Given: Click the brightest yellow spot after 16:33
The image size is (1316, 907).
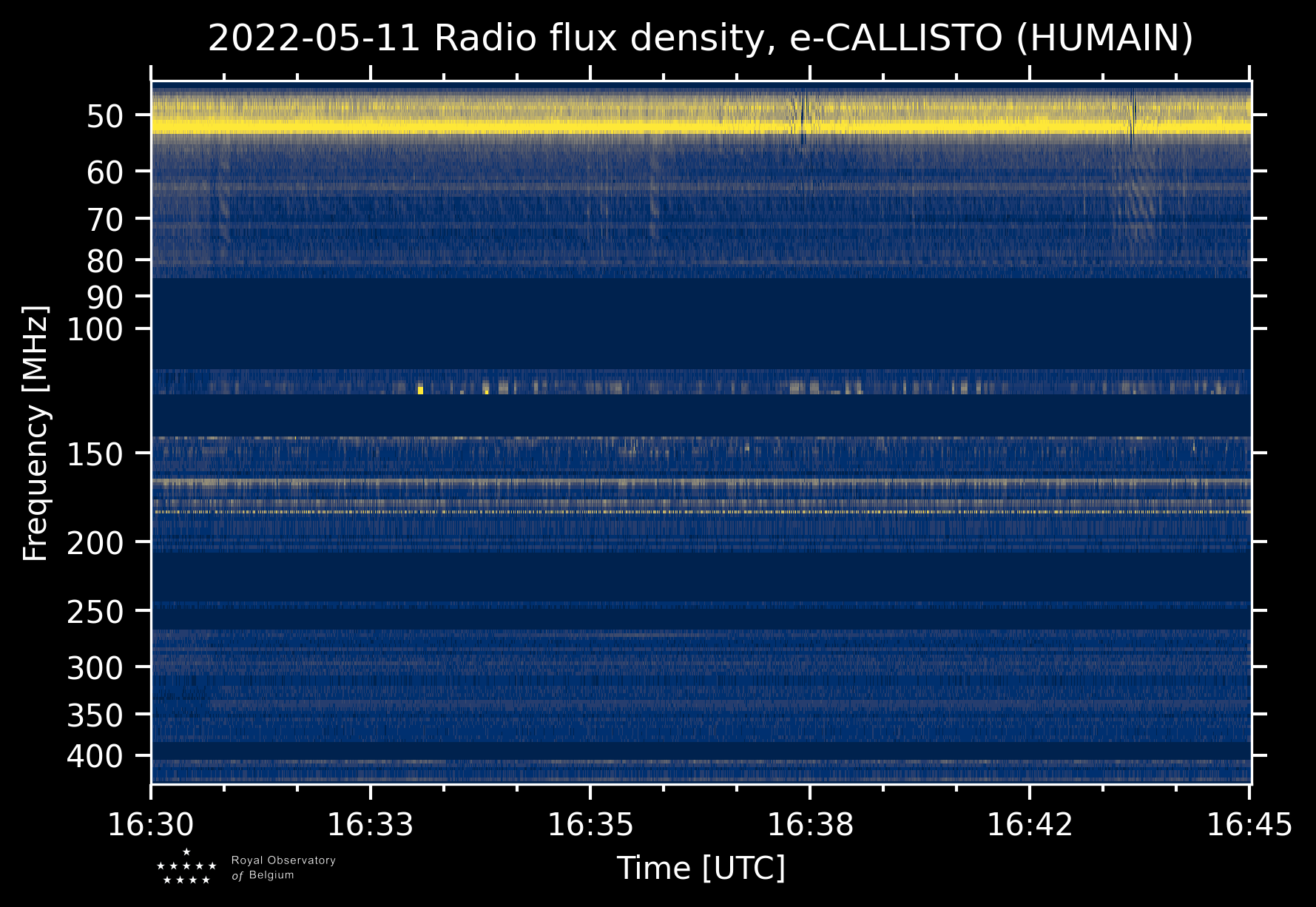Looking at the screenshot, I should tap(420, 390).
